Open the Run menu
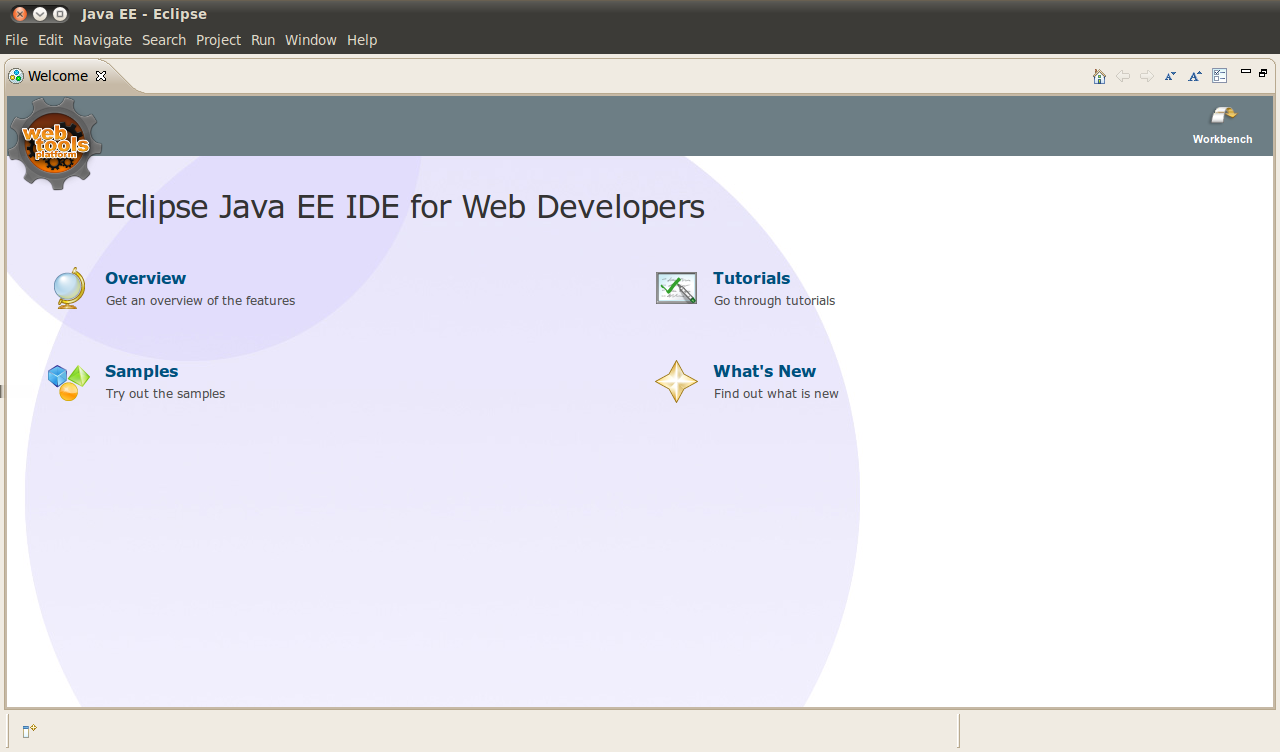Image resolution: width=1280 pixels, height=752 pixels. click(263, 40)
